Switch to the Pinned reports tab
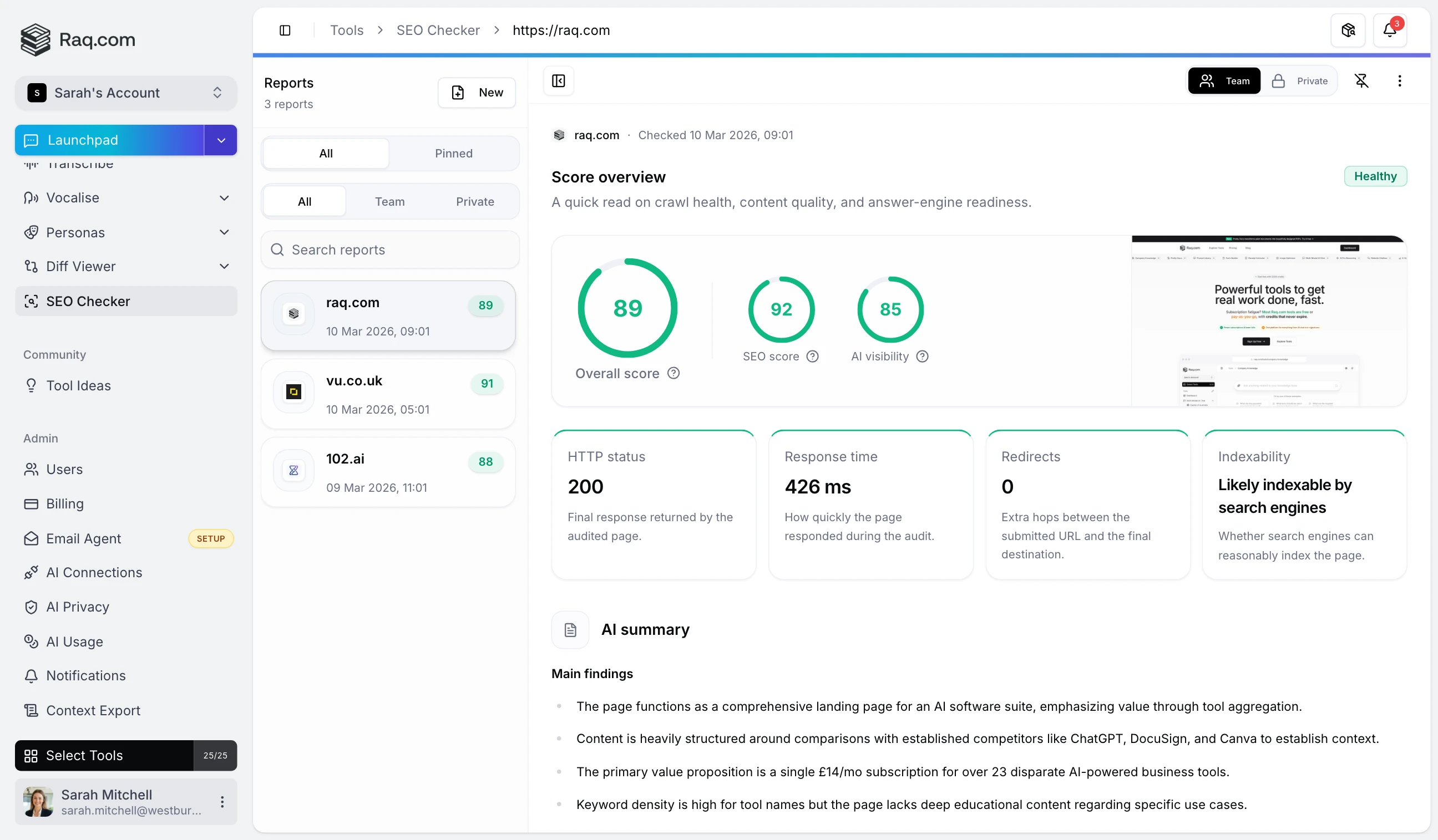The width and height of the screenshot is (1438, 840). [454, 153]
